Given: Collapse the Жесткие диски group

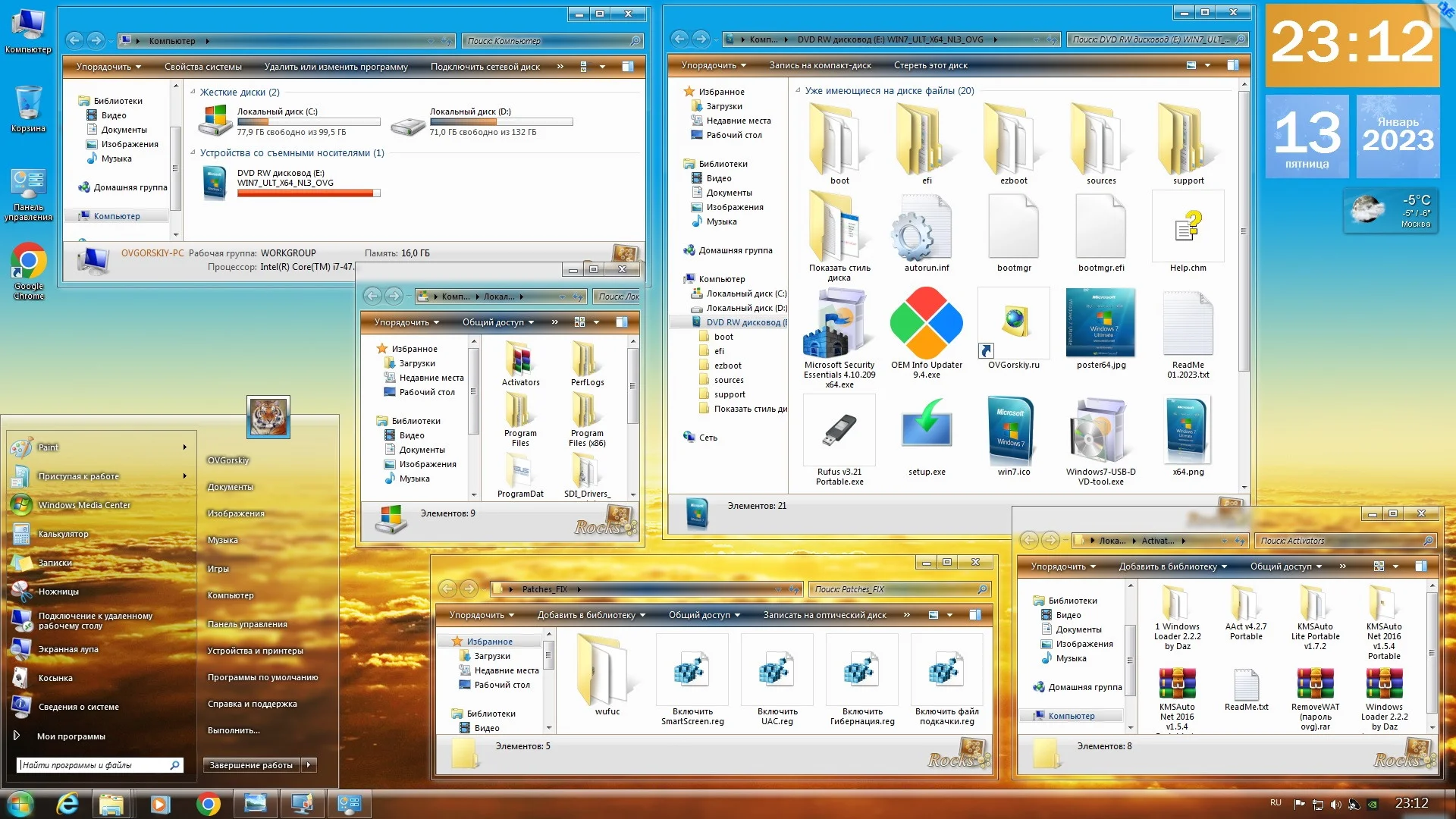Looking at the screenshot, I should (193, 92).
